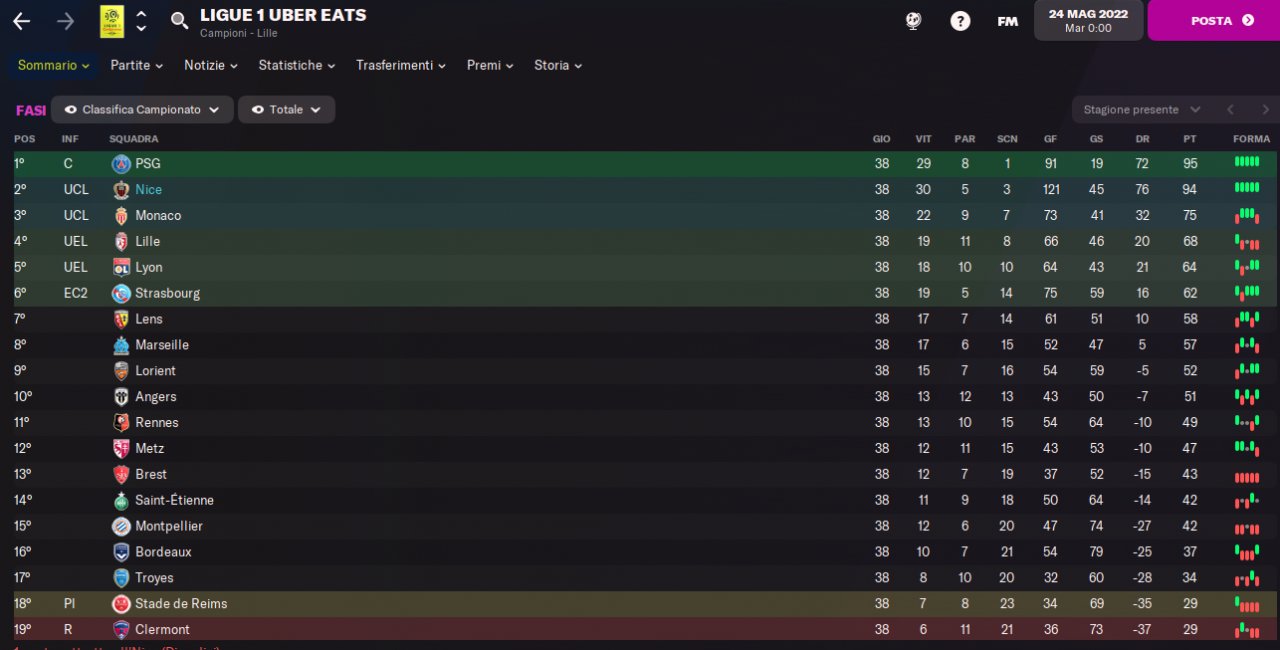Expand the Stagione presente dropdown
Screen dimensions: 1280x650
(x=1139, y=110)
